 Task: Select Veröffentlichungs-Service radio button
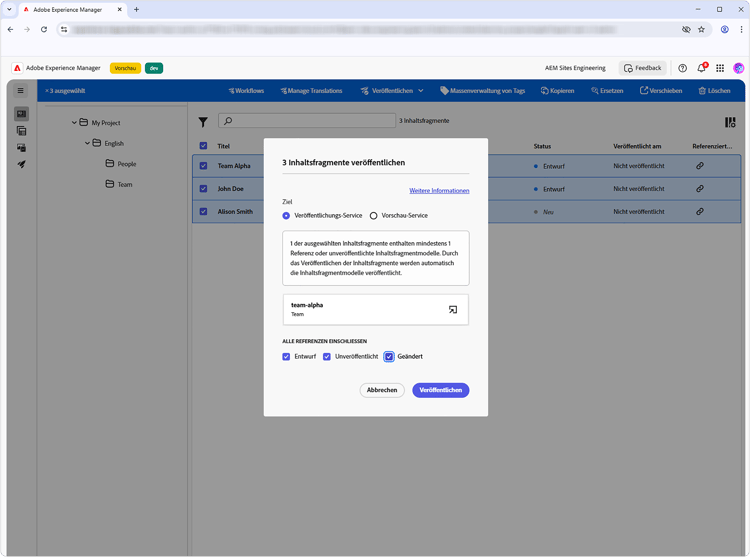point(286,216)
